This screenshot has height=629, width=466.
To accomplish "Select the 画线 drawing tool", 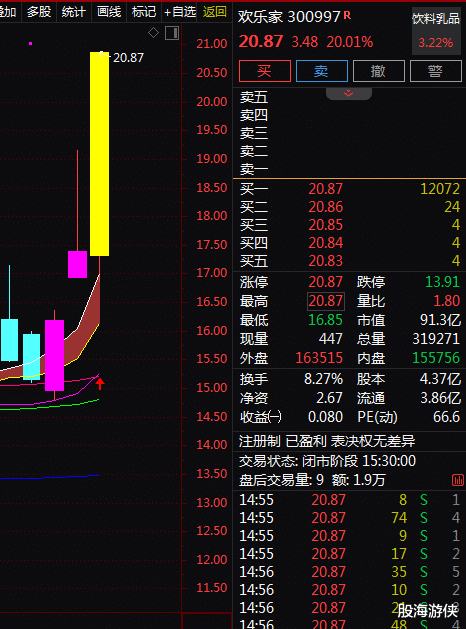I will point(109,12).
